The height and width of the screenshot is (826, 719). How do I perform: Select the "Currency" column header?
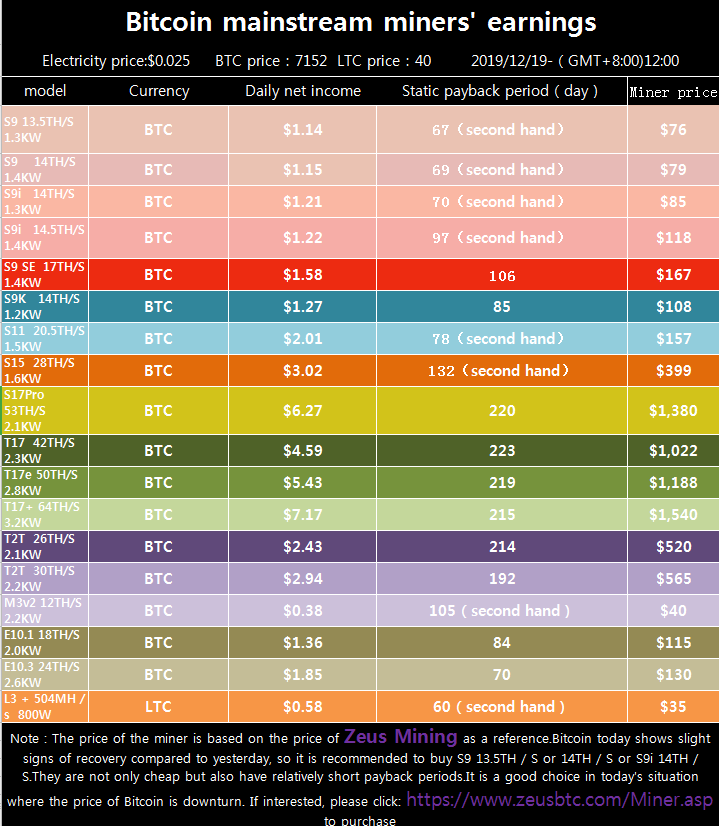(158, 91)
